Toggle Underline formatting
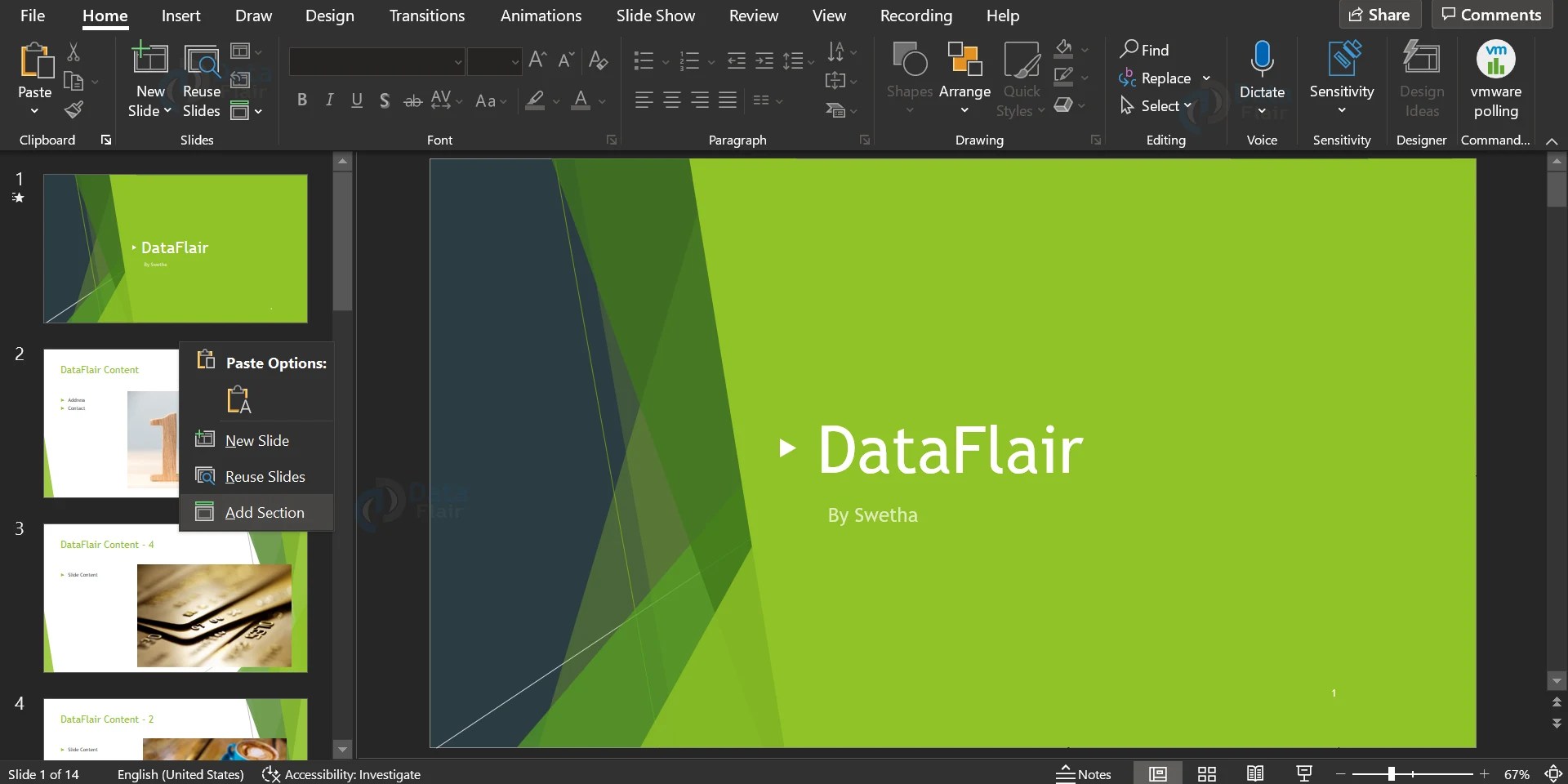Viewport: 1568px width, 784px height. pos(357,100)
